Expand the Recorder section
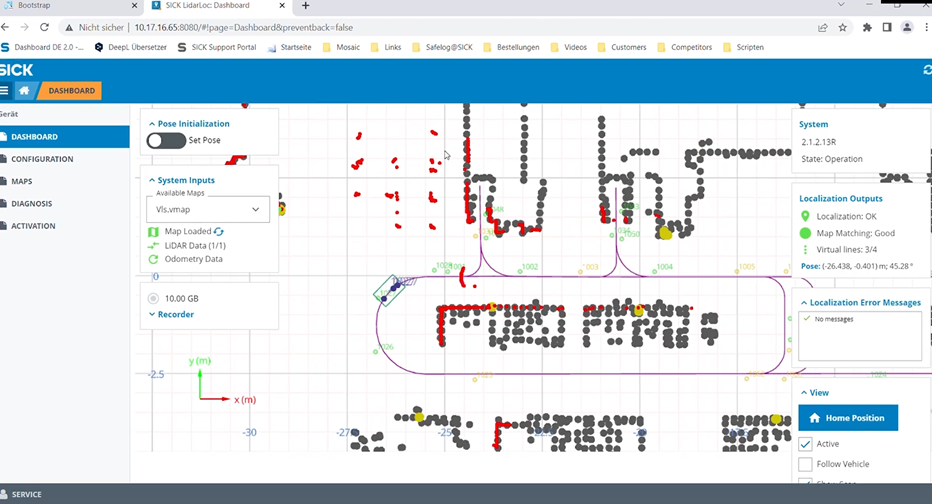 click(171, 314)
